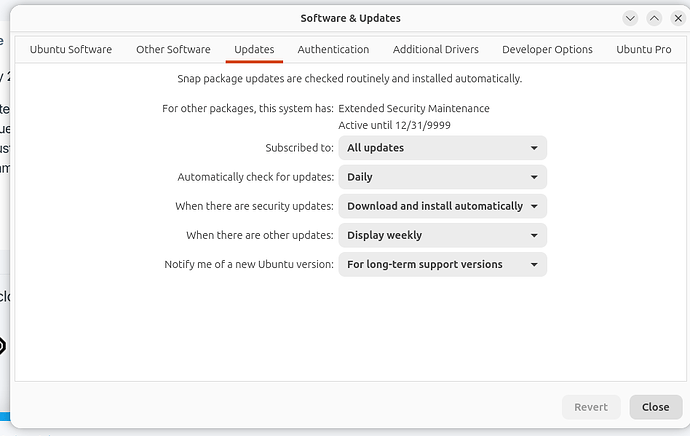Image resolution: width=690 pixels, height=436 pixels.
Task: Click the Revert button
Action: click(591, 407)
